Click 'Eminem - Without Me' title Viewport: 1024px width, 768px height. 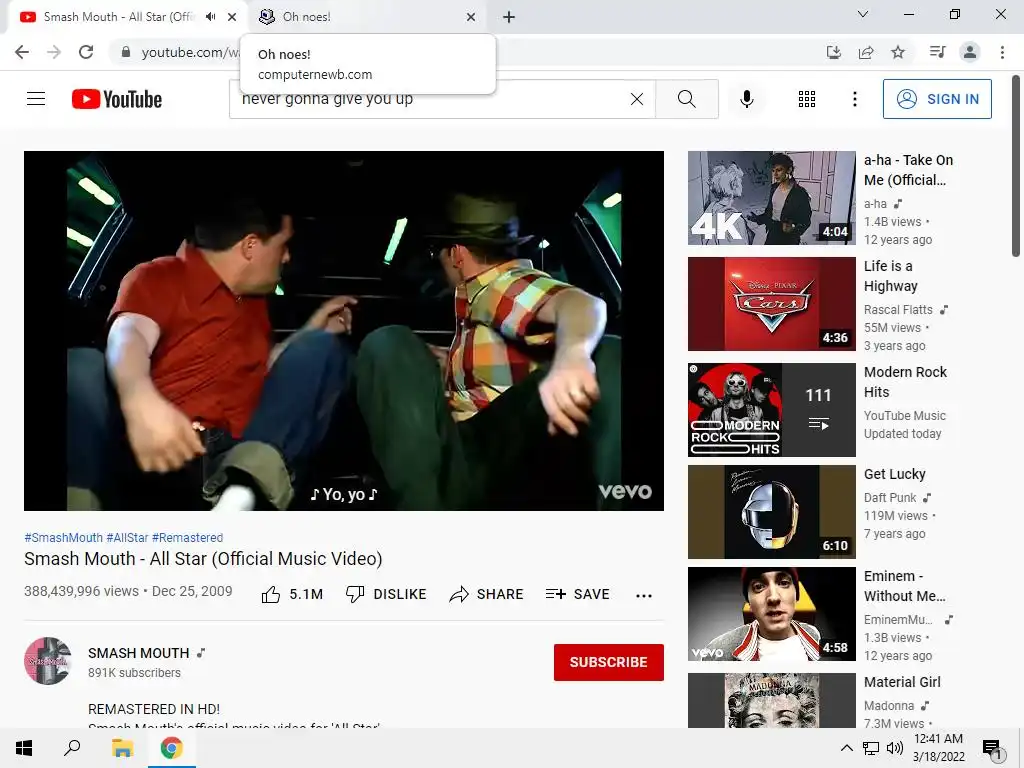pyautogui.click(x=904, y=586)
